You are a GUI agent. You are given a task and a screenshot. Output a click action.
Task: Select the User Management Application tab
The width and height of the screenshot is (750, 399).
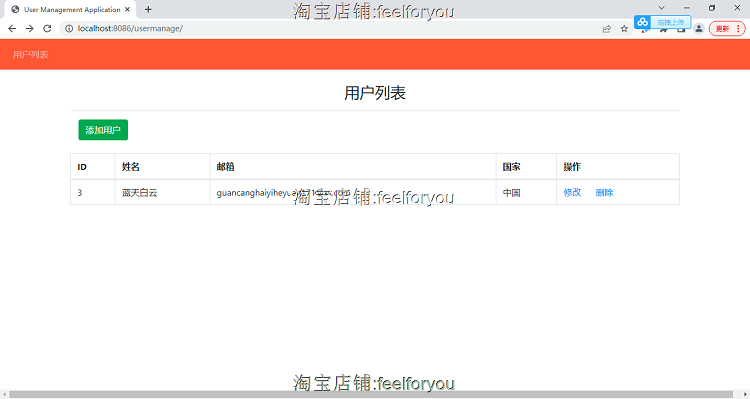pos(71,10)
